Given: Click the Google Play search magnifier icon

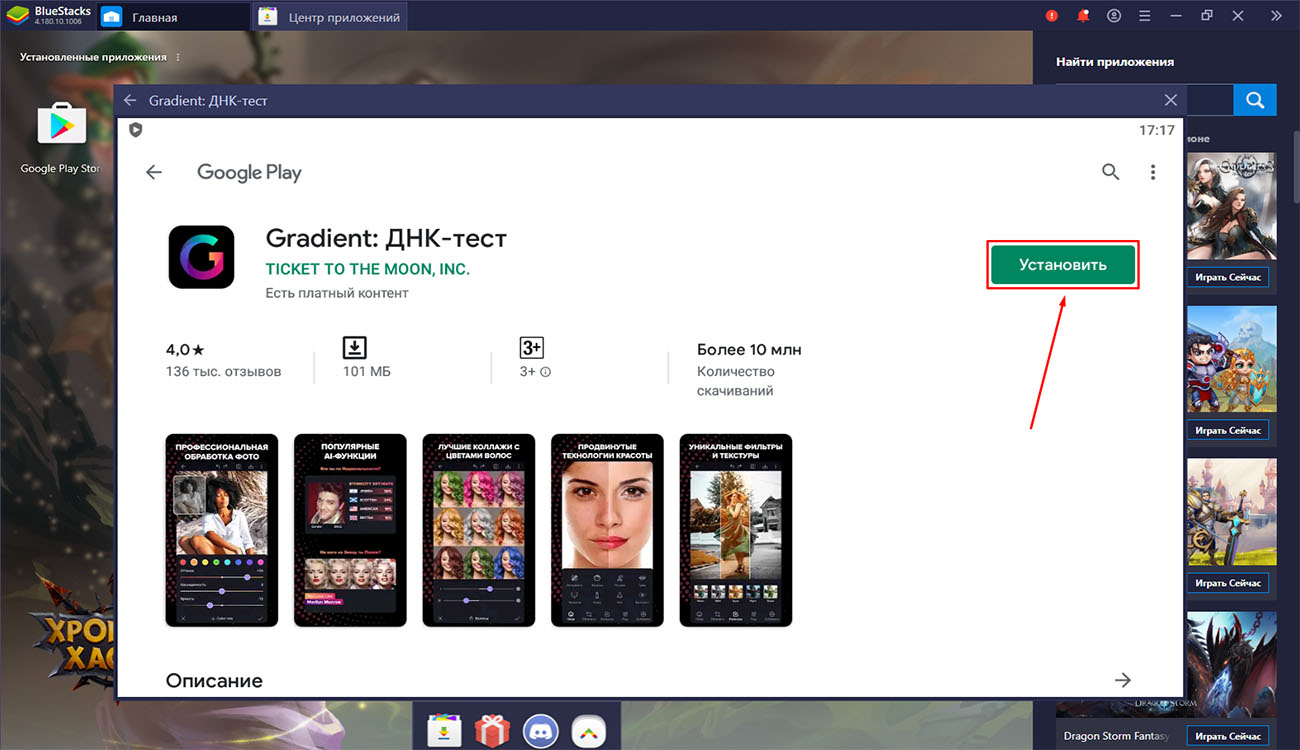Looking at the screenshot, I should pyautogui.click(x=1110, y=172).
